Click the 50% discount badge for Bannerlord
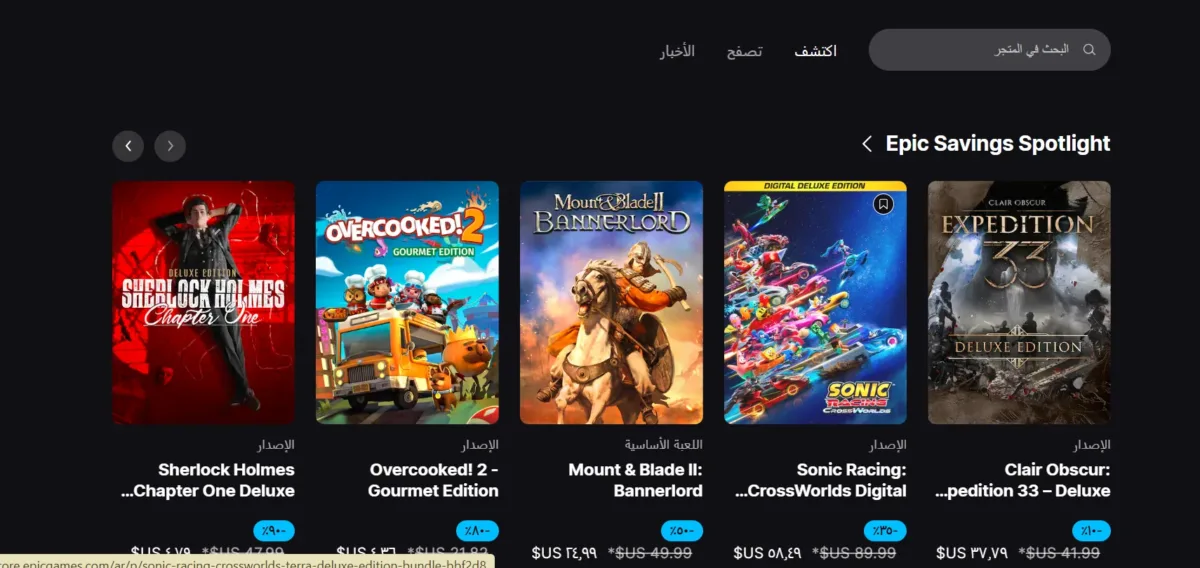Image resolution: width=1200 pixels, height=568 pixels. (682, 531)
